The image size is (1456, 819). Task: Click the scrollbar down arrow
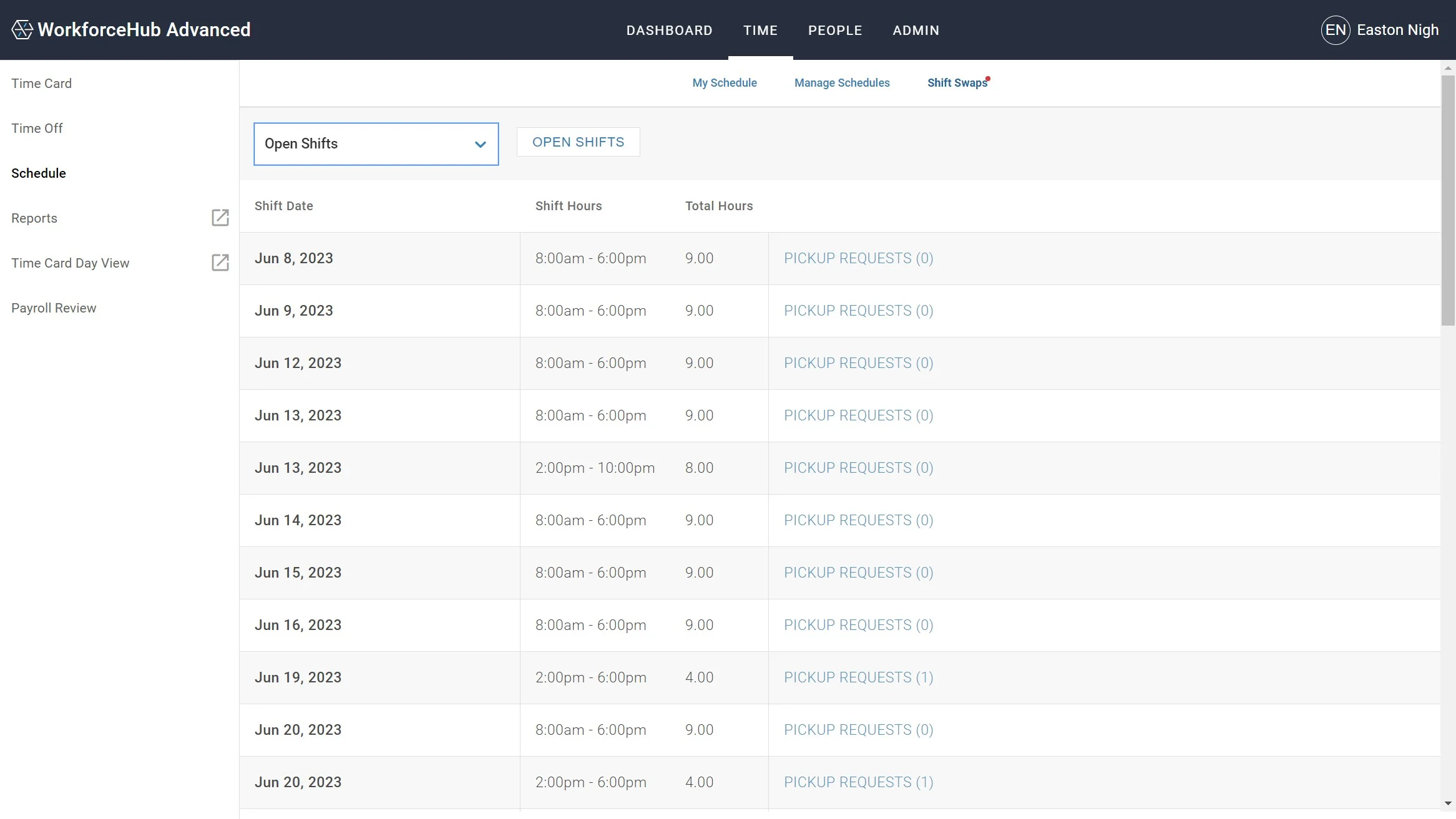[1448, 803]
